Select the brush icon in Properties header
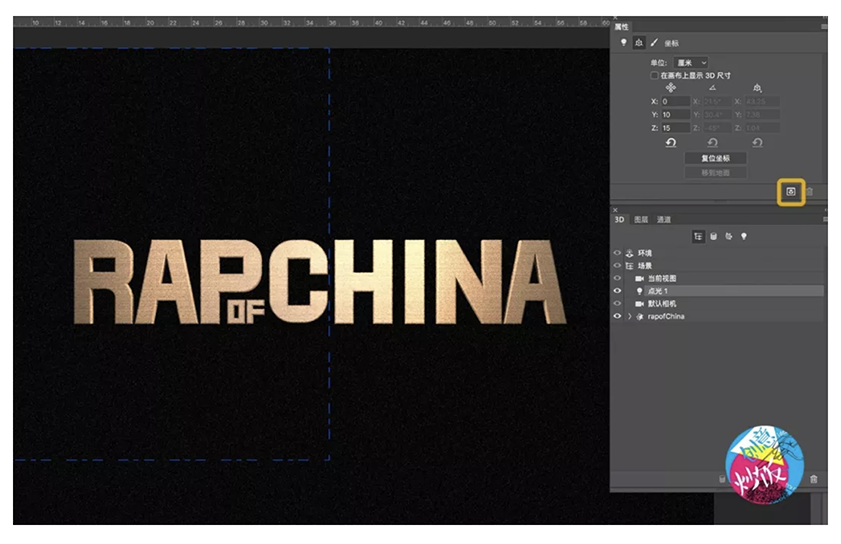841x544 pixels. (x=654, y=42)
